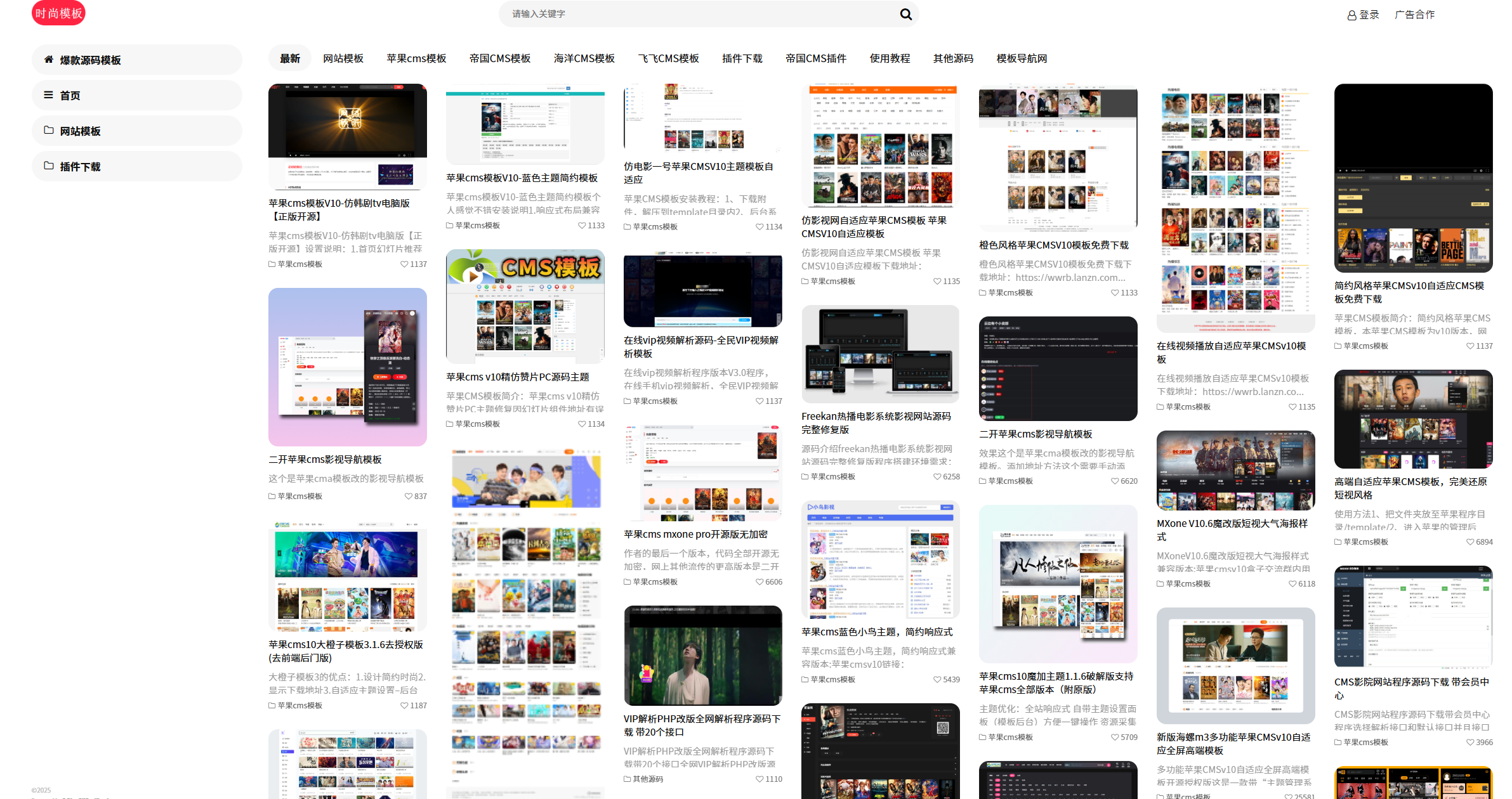Open the 模板导航网 tab
This screenshot has height=799, width=1512.
tap(1022, 58)
